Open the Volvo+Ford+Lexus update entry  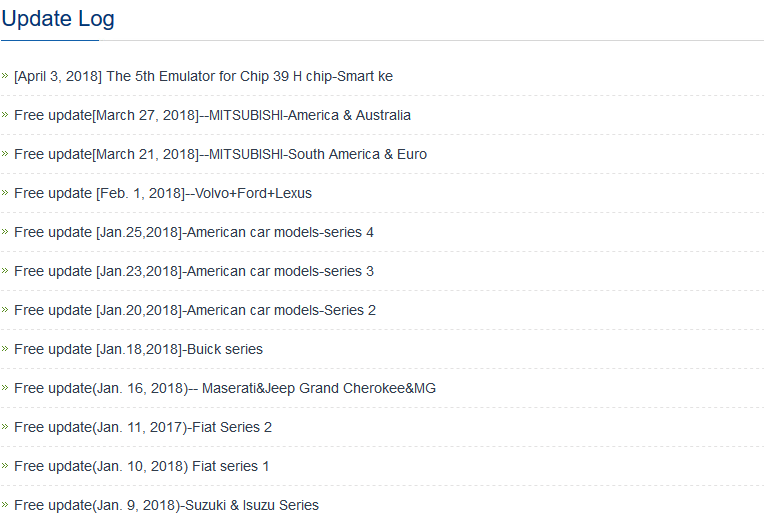tap(163, 193)
